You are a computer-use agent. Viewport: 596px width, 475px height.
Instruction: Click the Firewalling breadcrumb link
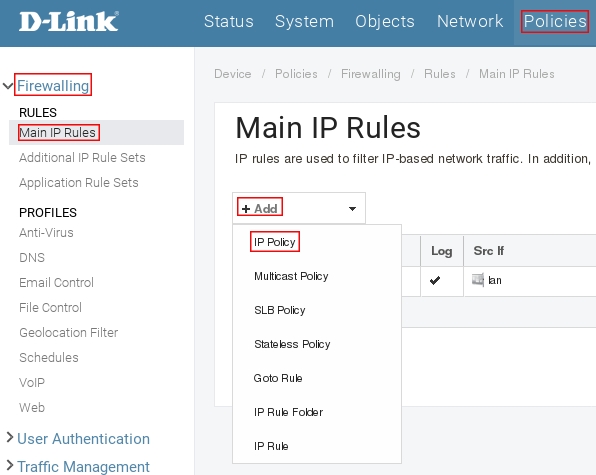pos(371,74)
